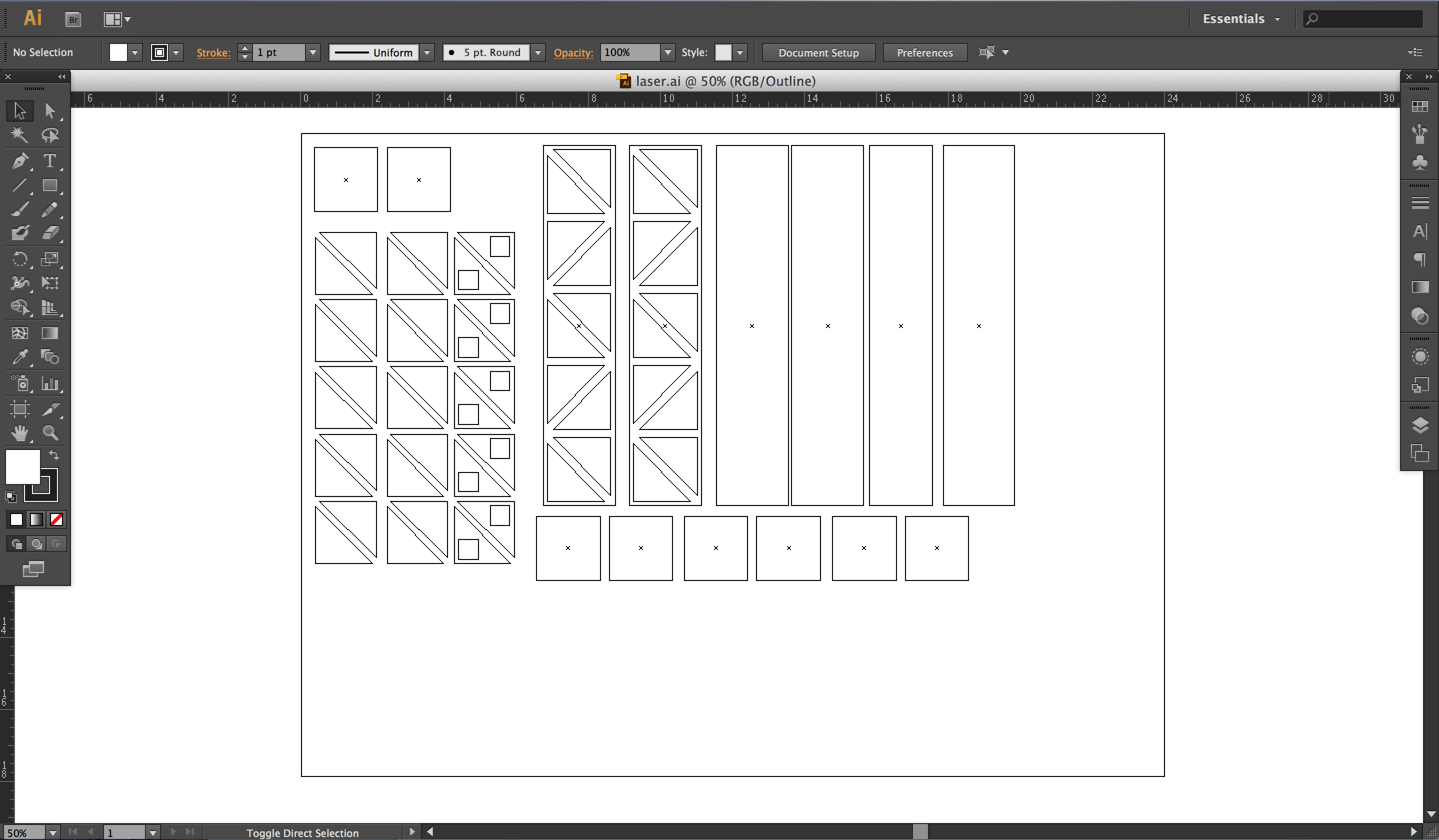Viewport: 1439px width, 840px height.
Task: Select the Type tool
Action: [x=50, y=161]
